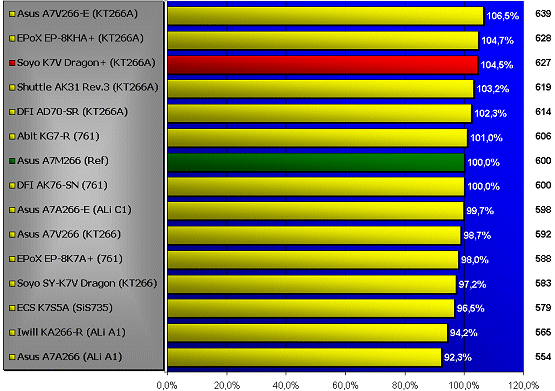555x391 pixels.
Task: Select the label Asus A7M266 (Ref)
Action: (x=63, y=161)
